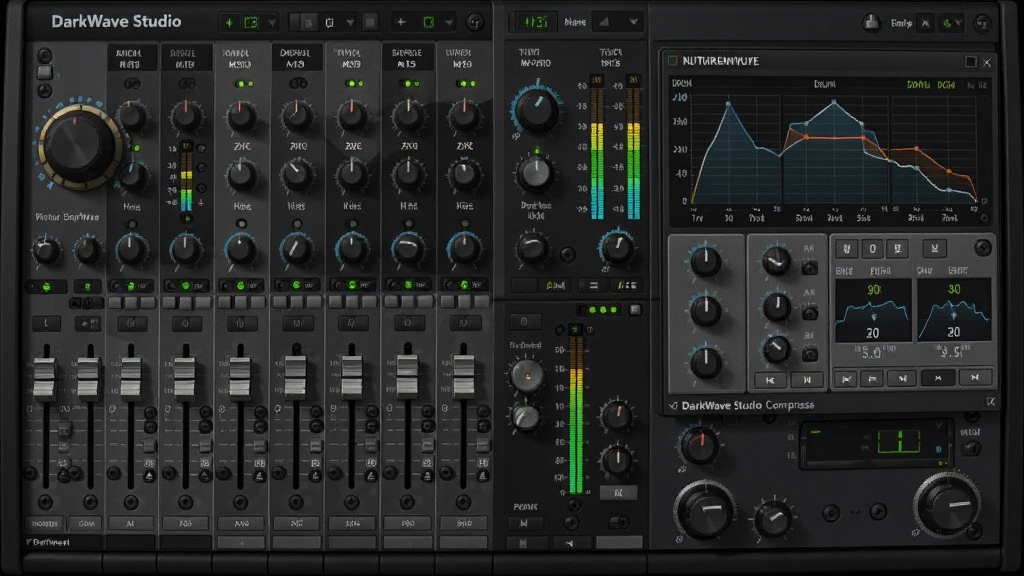This screenshot has width=1024, height=576.
Task: Click the green power button below the master knob
Action: tap(46, 287)
